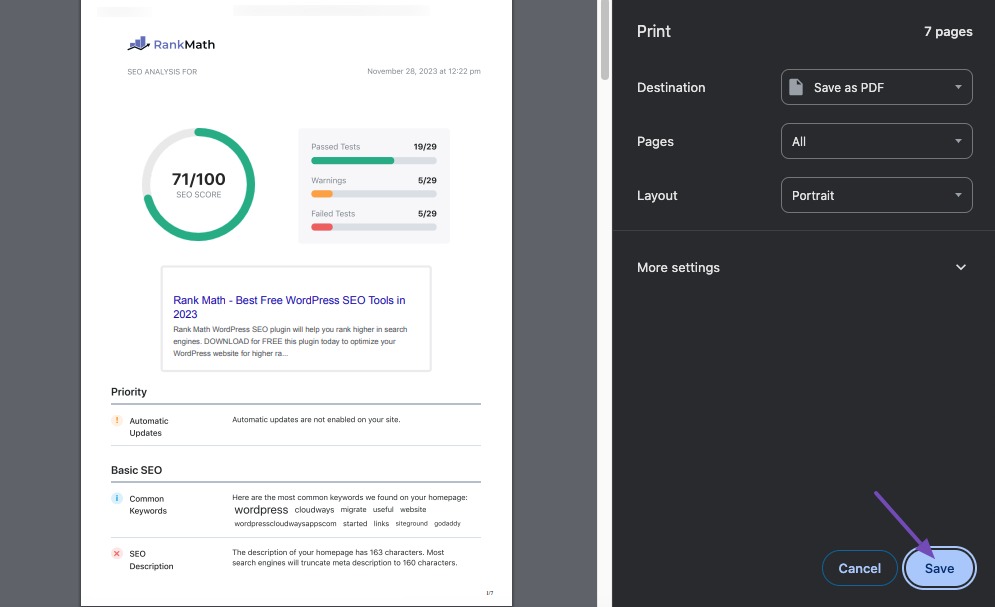This screenshot has height=607, width=995.
Task: Click the 'Destination' label
Action: click(671, 88)
